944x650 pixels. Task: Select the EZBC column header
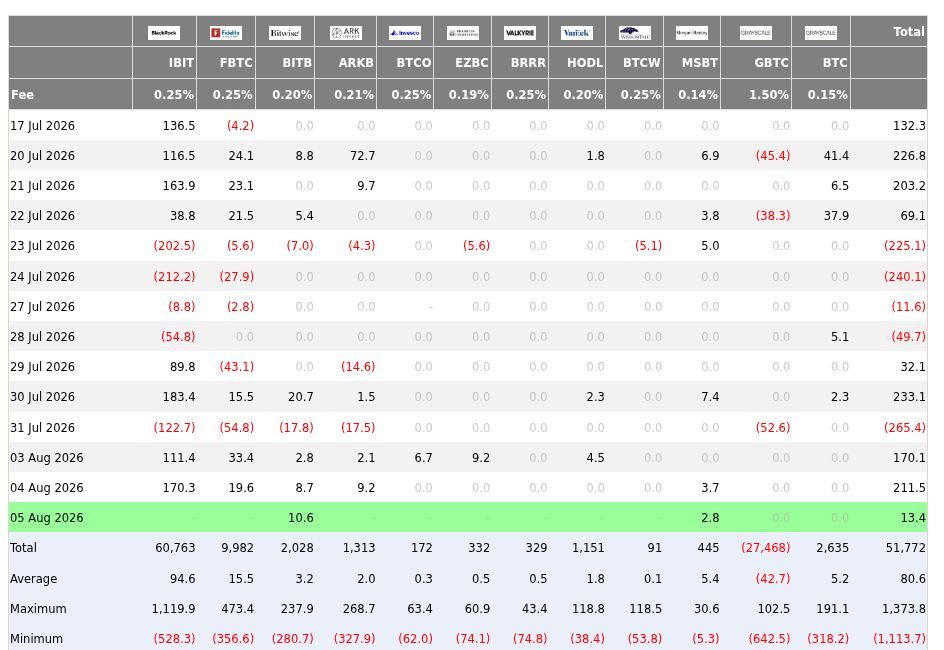(471, 63)
